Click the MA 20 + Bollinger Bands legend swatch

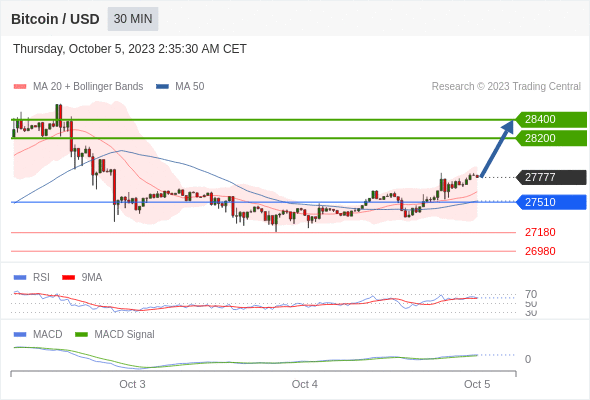tap(20, 87)
